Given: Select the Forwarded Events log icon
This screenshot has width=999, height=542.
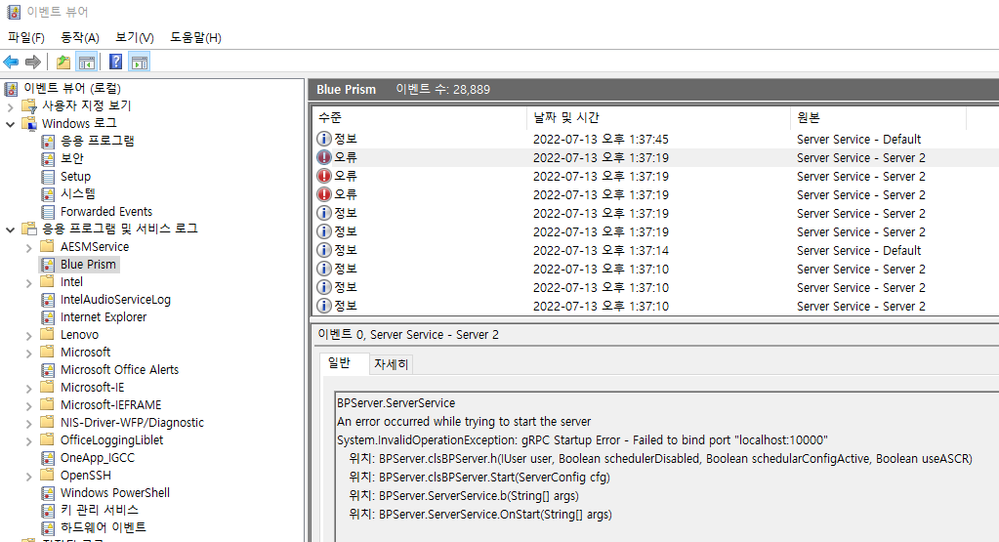Looking at the screenshot, I should point(48,211).
